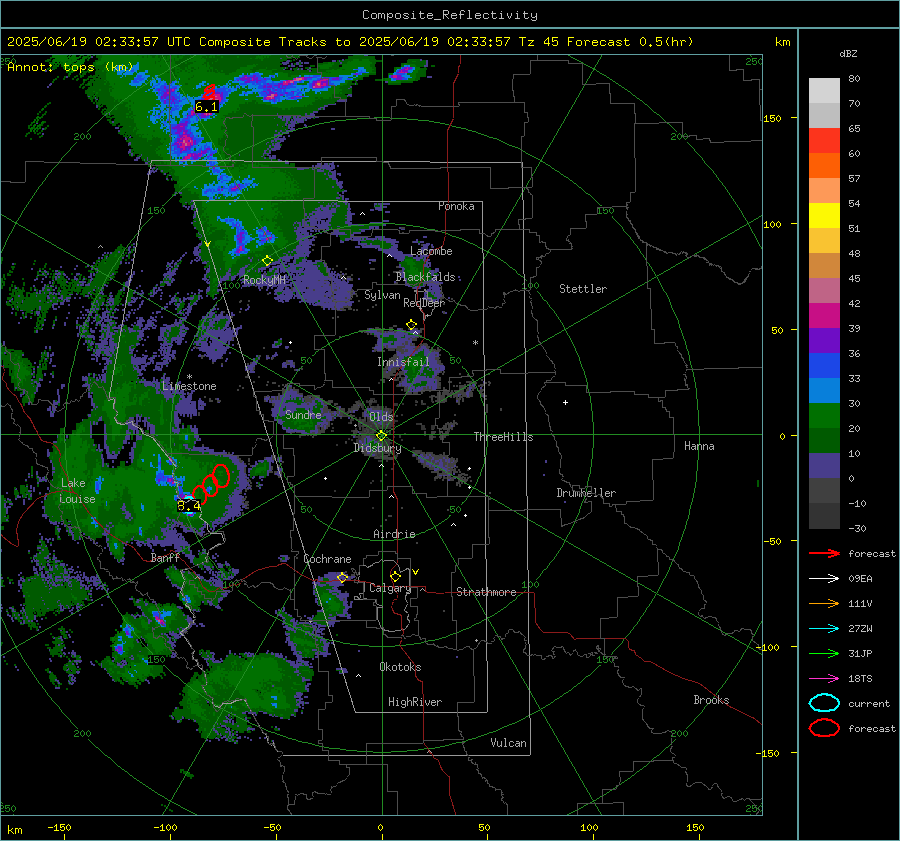Click the Sylvan label
Screen dimensions: 900x841
[x=382, y=295]
